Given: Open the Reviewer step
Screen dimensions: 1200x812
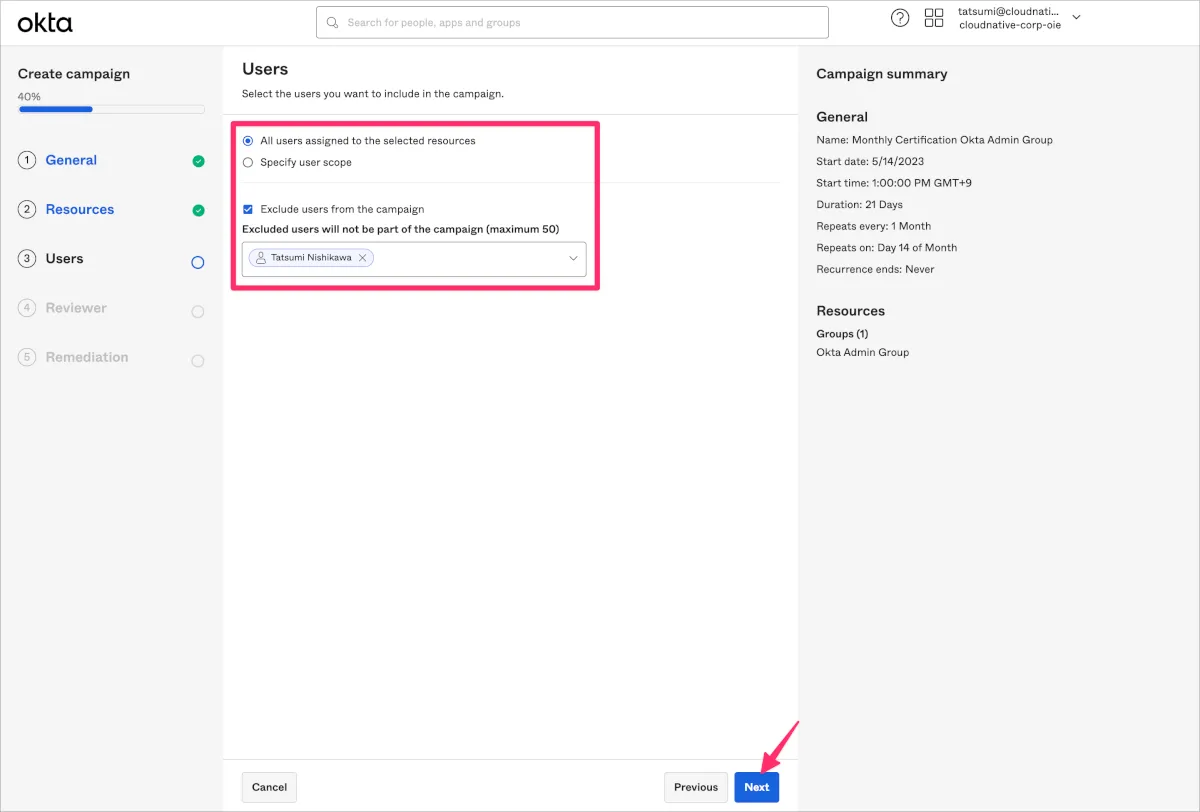Looking at the screenshot, I should [76, 308].
